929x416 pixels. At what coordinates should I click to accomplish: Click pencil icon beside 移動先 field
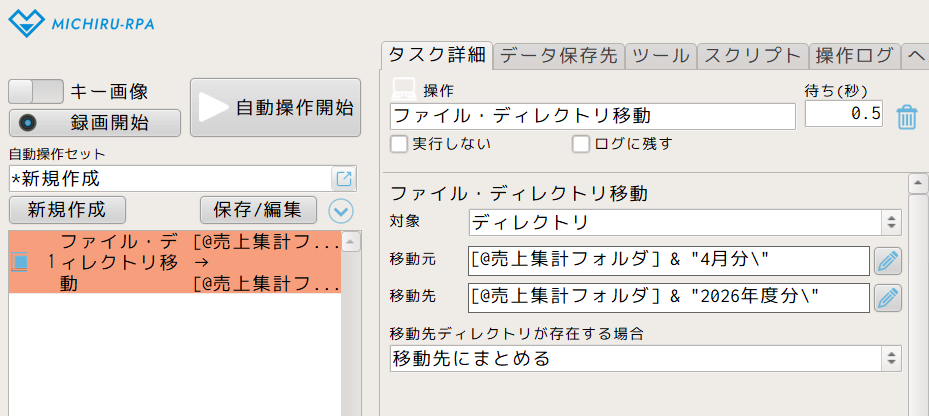(x=888, y=298)
